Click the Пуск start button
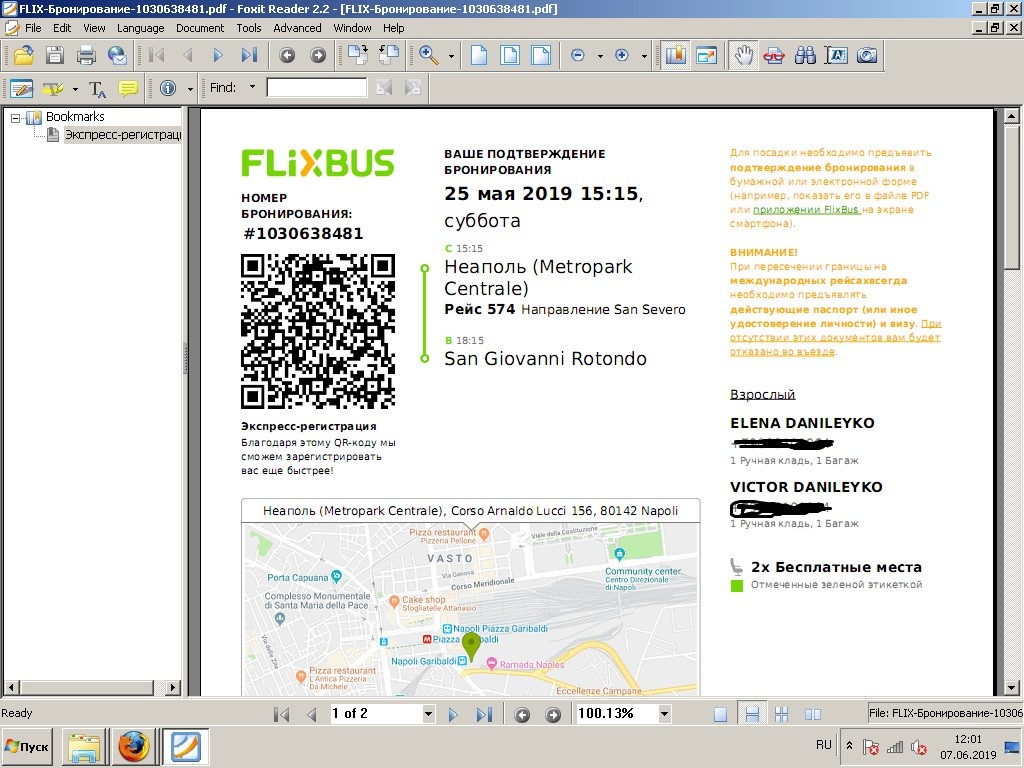 click(27, 746)
